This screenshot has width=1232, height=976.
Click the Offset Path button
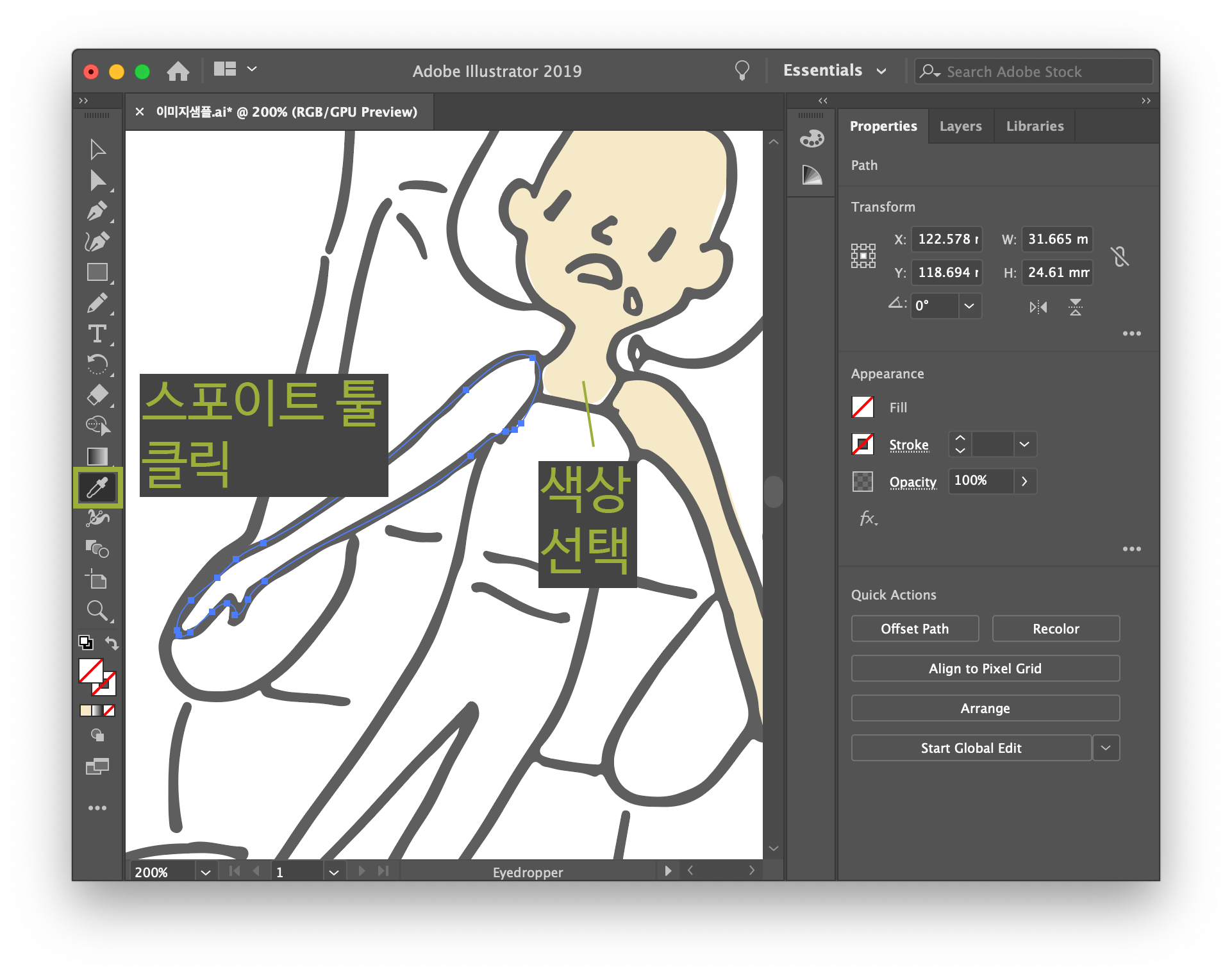click(914, 628)
